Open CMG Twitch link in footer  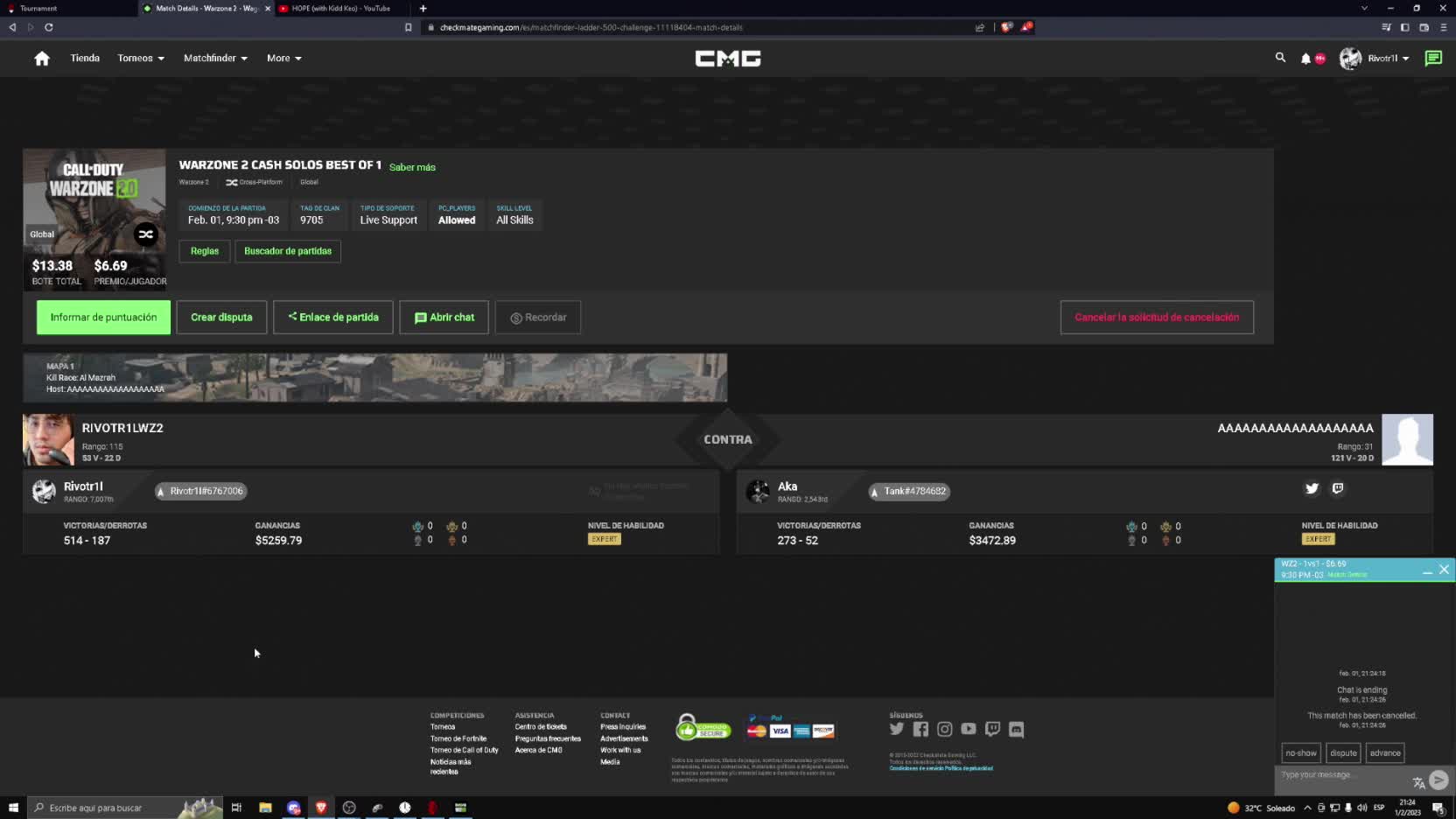pos(992,729)
